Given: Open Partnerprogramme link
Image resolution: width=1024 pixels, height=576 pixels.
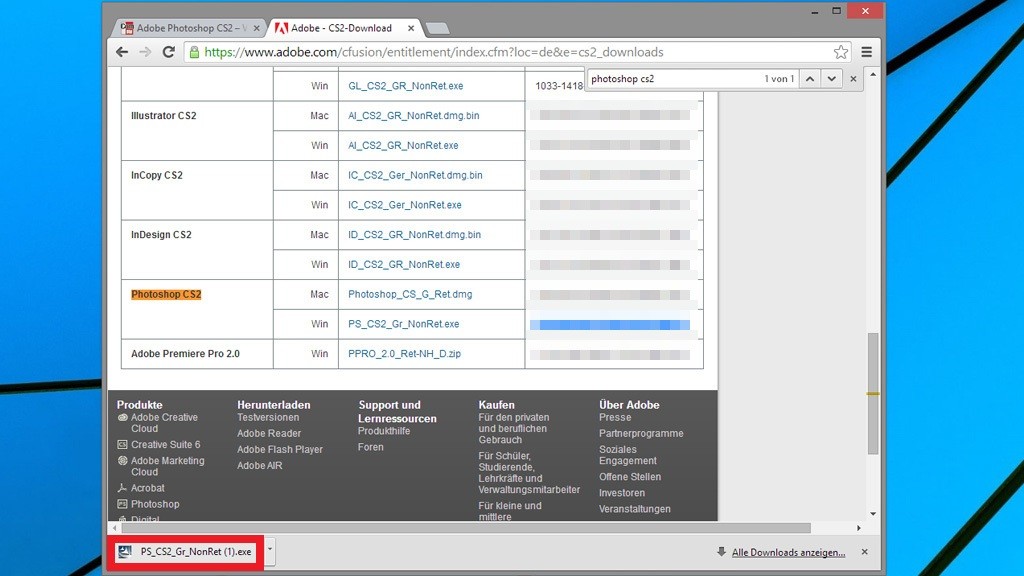Looking at the screenshot, I should point(641,434).
